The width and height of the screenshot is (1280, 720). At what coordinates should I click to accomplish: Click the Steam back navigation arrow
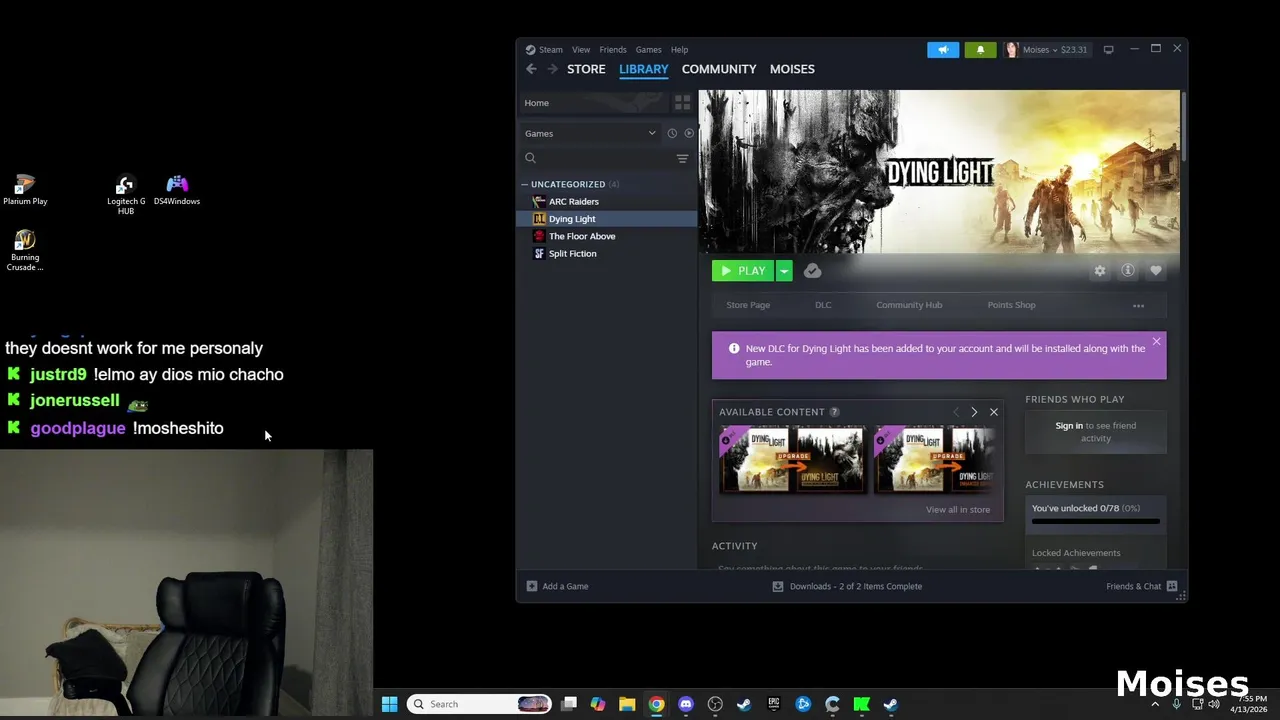pos(531,69)
